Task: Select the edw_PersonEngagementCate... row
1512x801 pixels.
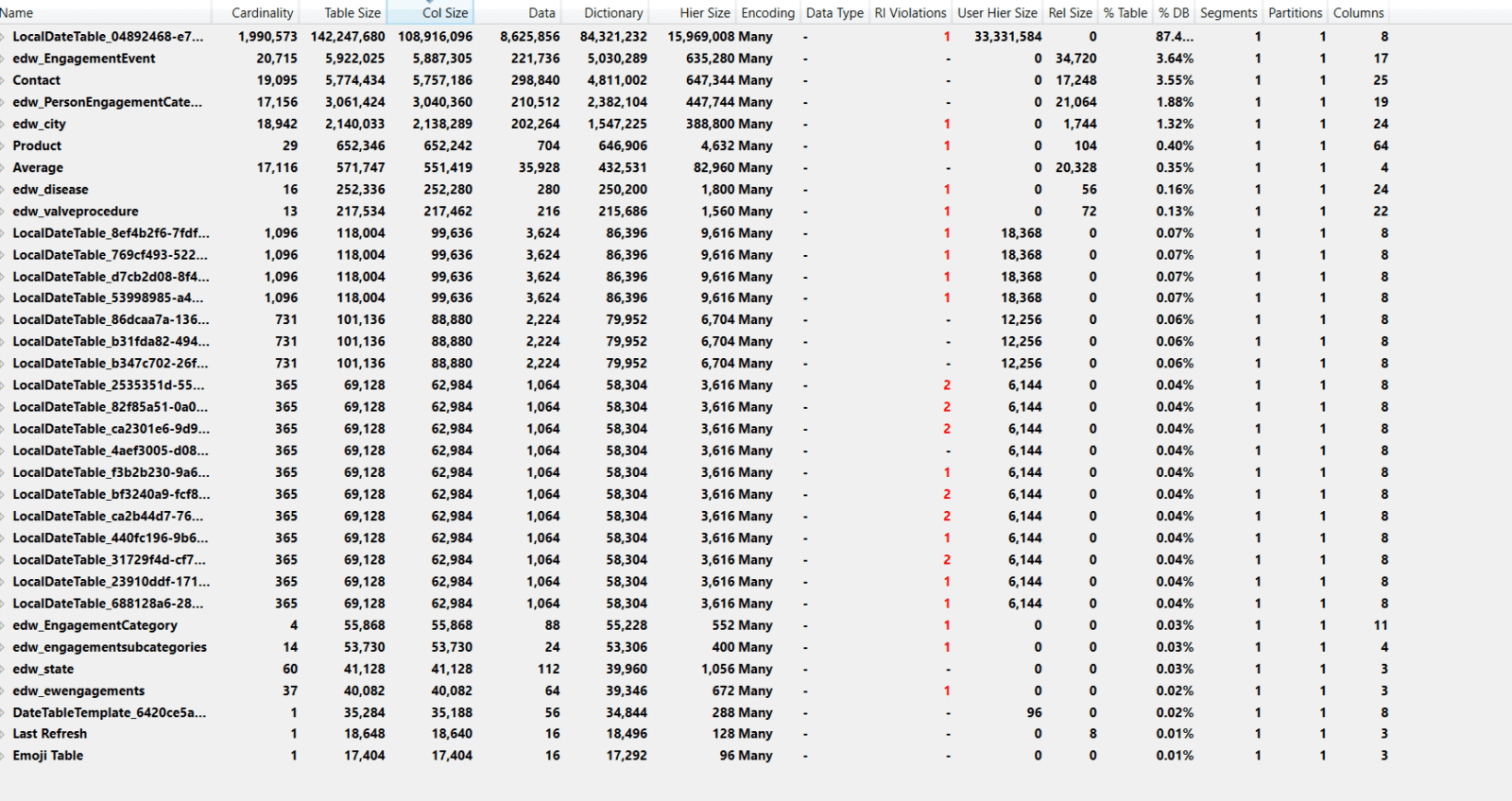Action: pyautogui.click(x=695, y=102)
